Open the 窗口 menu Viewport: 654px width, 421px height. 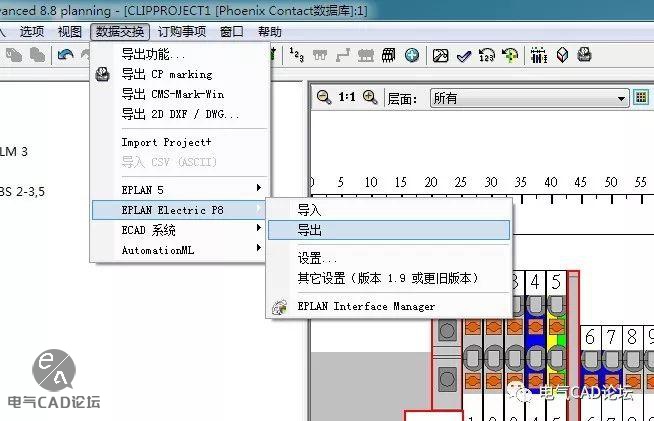[x=232, y=32]
